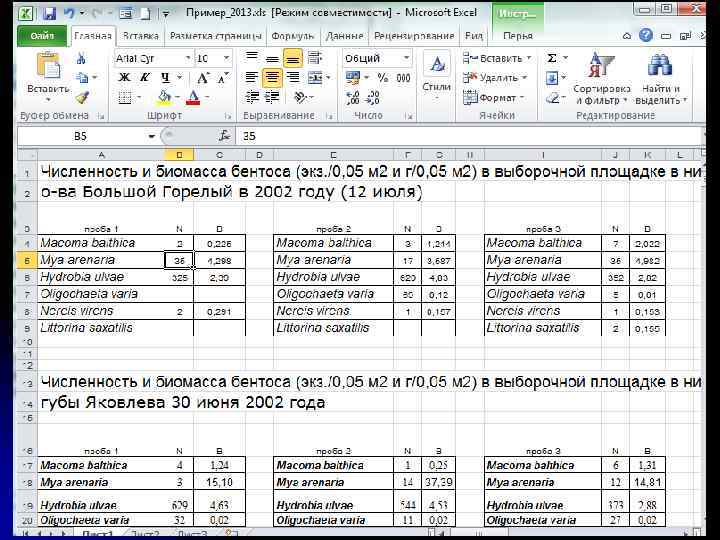Click the formula bar showing 35
Image resolution: width=720 pixels, height=540 pixels.
click(469, 136)
